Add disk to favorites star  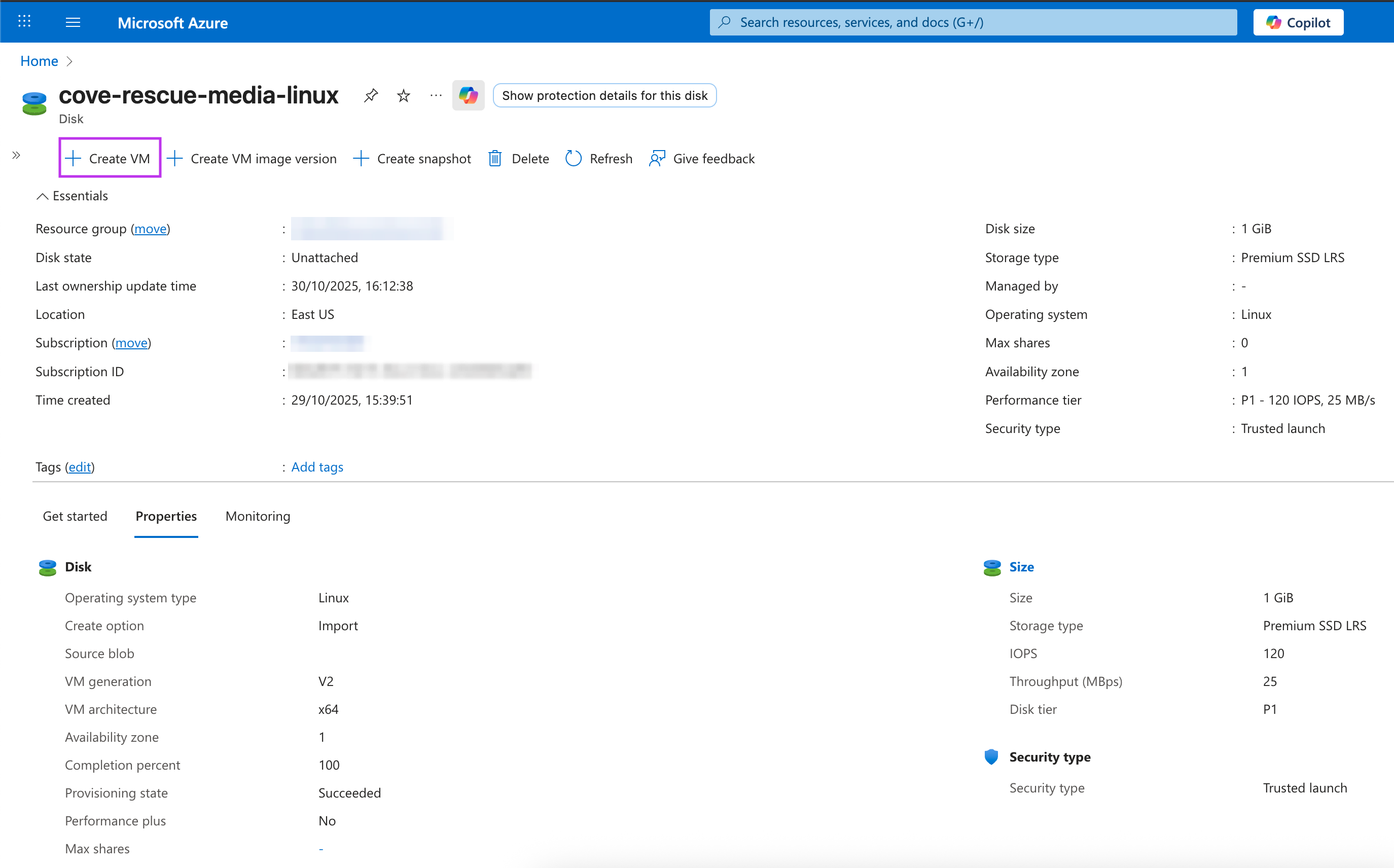[404, 95]
